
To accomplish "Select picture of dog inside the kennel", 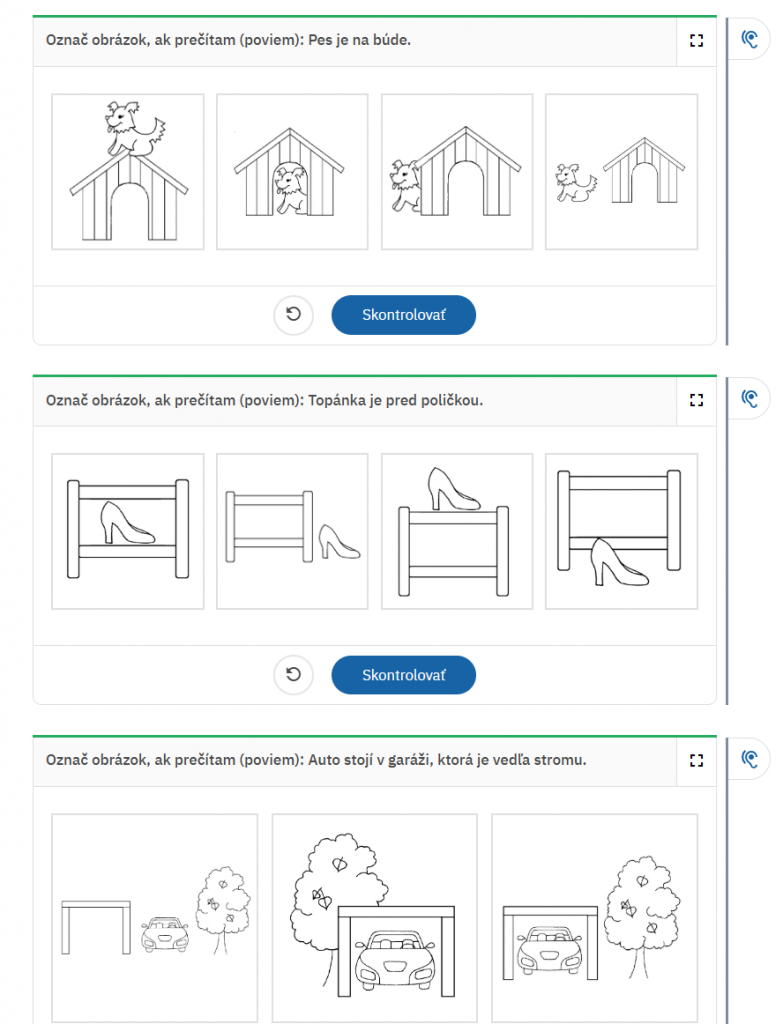I will tap(292, 172).
